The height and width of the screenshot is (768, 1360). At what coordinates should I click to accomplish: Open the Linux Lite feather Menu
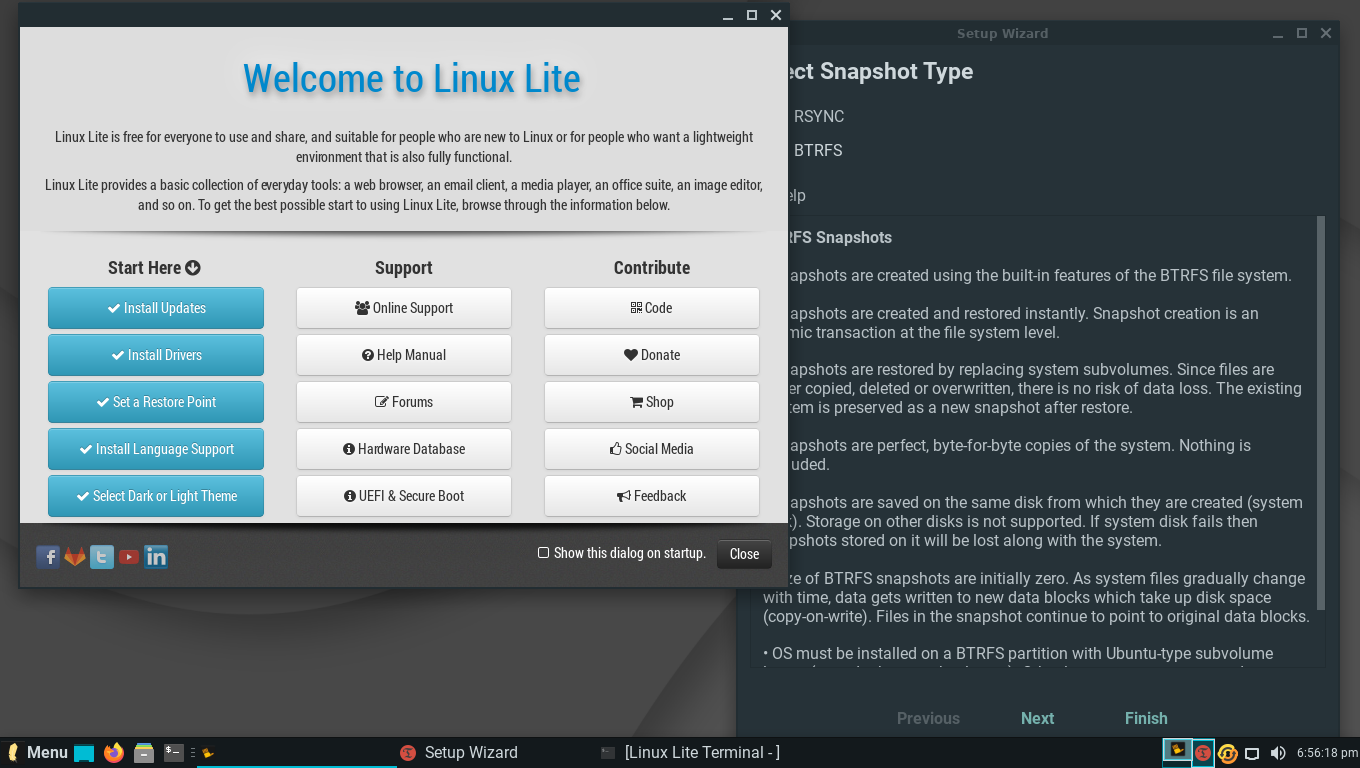point(38,752)
